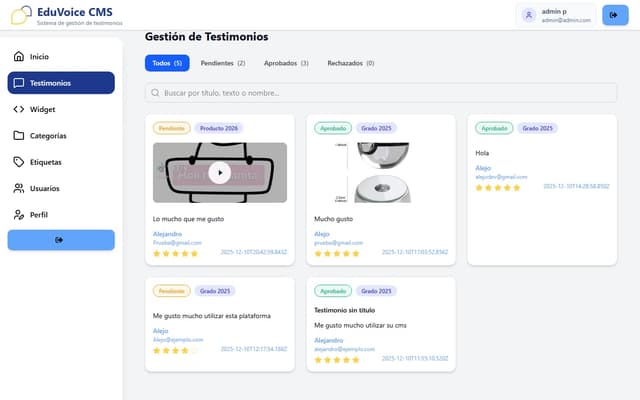Image resolution: width=640 pixels, height=400 pixels.
Task: Switch to the Pendientes tab
Action: [x=222, y=63]
